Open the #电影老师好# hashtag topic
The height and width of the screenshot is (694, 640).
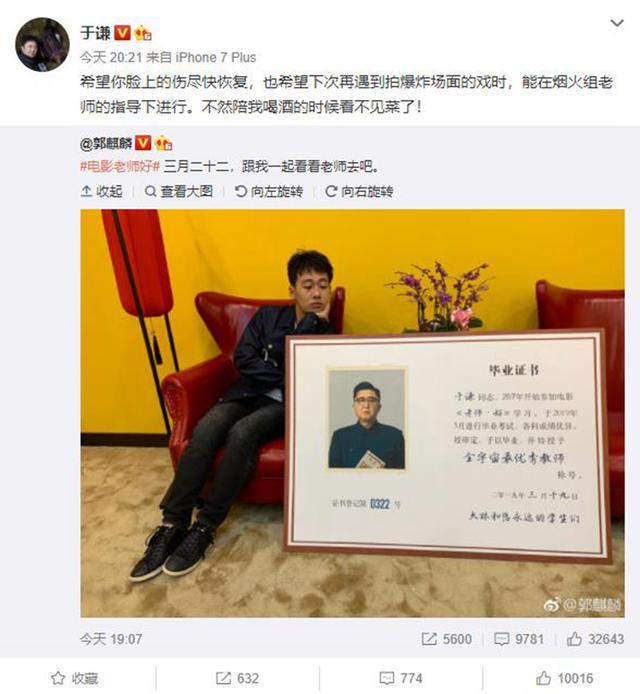pos(120,167)
